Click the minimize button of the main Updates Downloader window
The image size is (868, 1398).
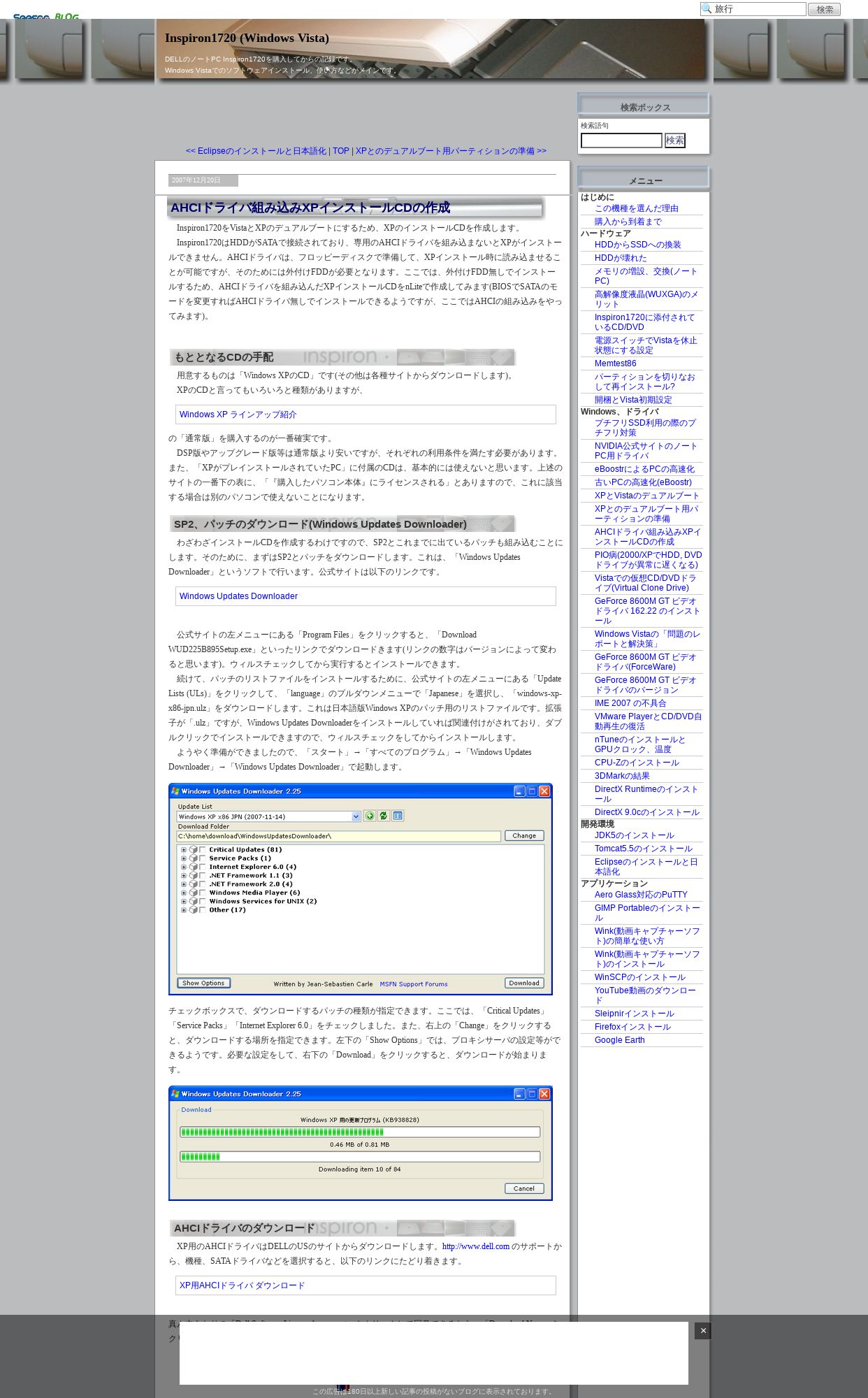[x=519, y=791]
